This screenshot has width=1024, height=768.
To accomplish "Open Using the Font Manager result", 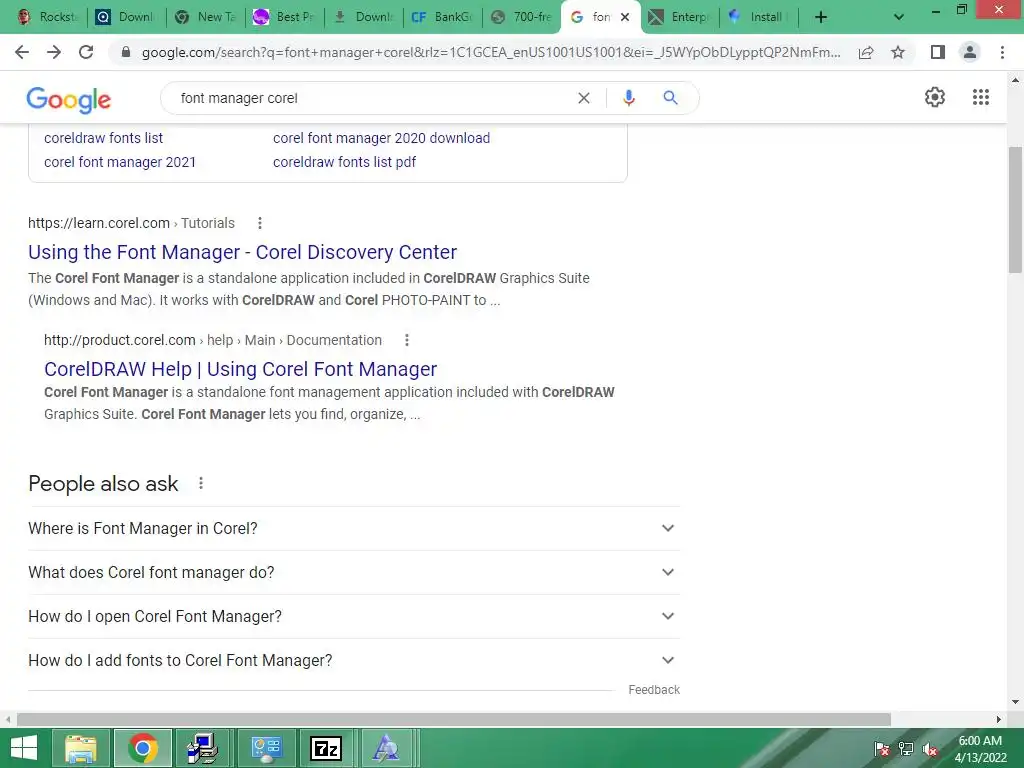I will pyautogui.click(x=242, y=252).
